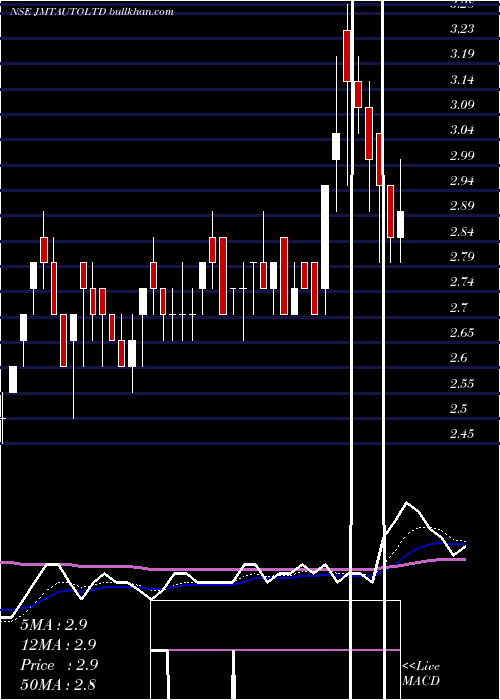Viewport: 500px width, 700px height.
Task: Click the 2.55 price axis label
Action: tap(462, 384)
